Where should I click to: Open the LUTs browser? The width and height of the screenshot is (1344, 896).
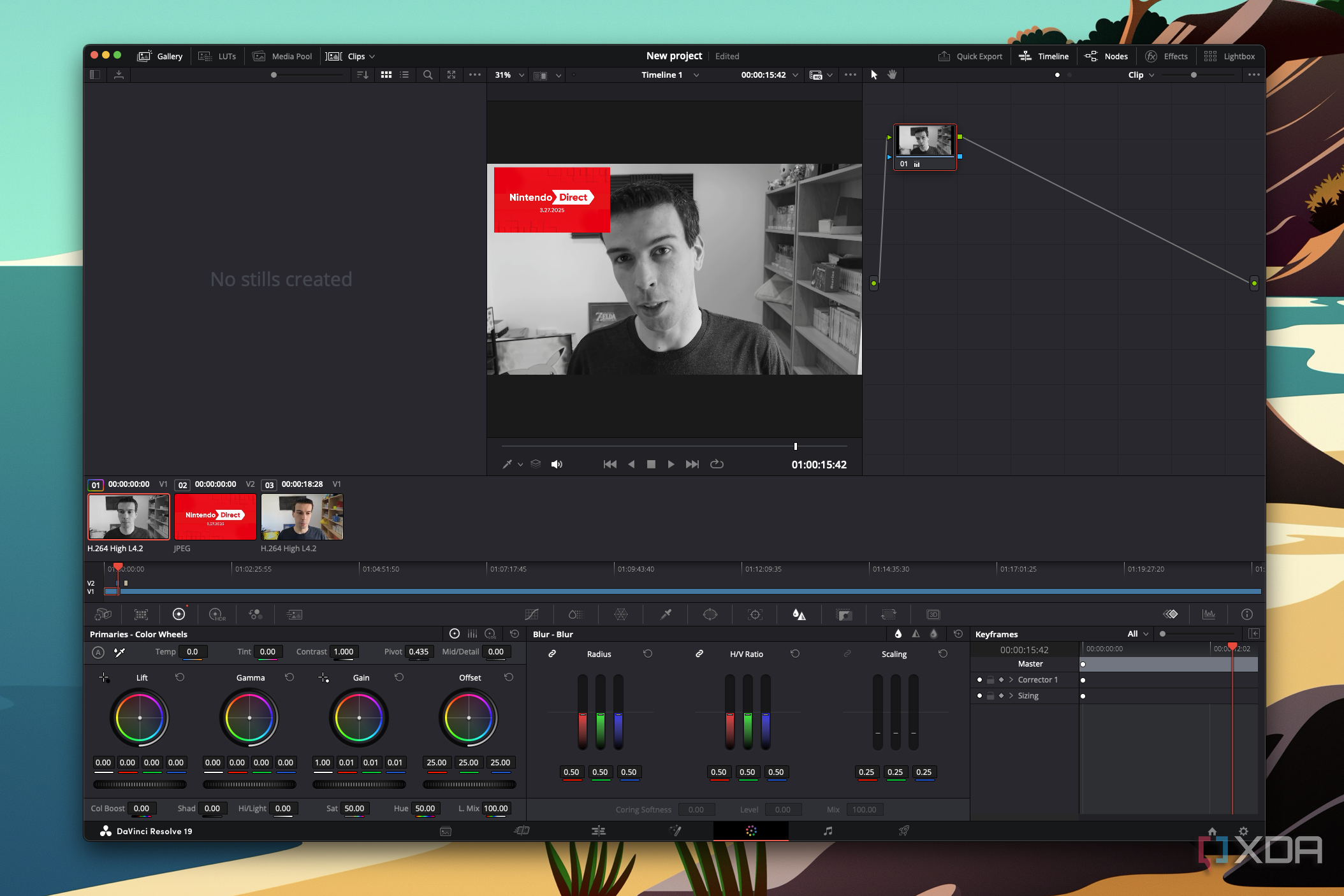217,56
